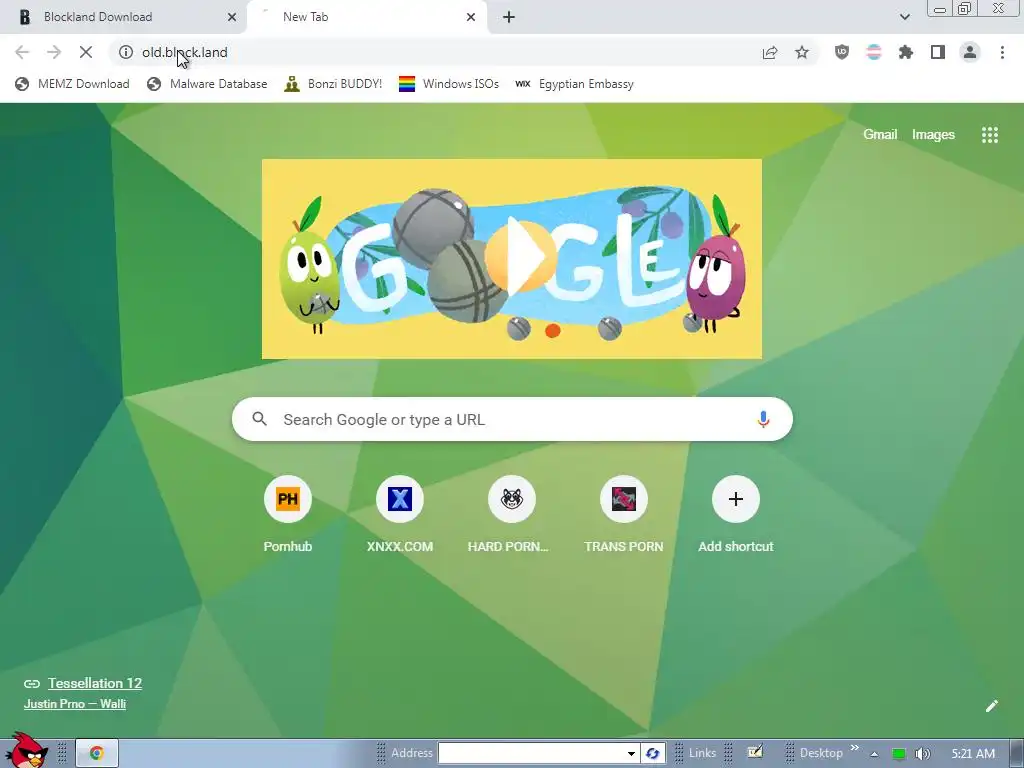1024x768 pixels.
Task: Expand the Desktop toolbar chevron
Action: (855, 748)
